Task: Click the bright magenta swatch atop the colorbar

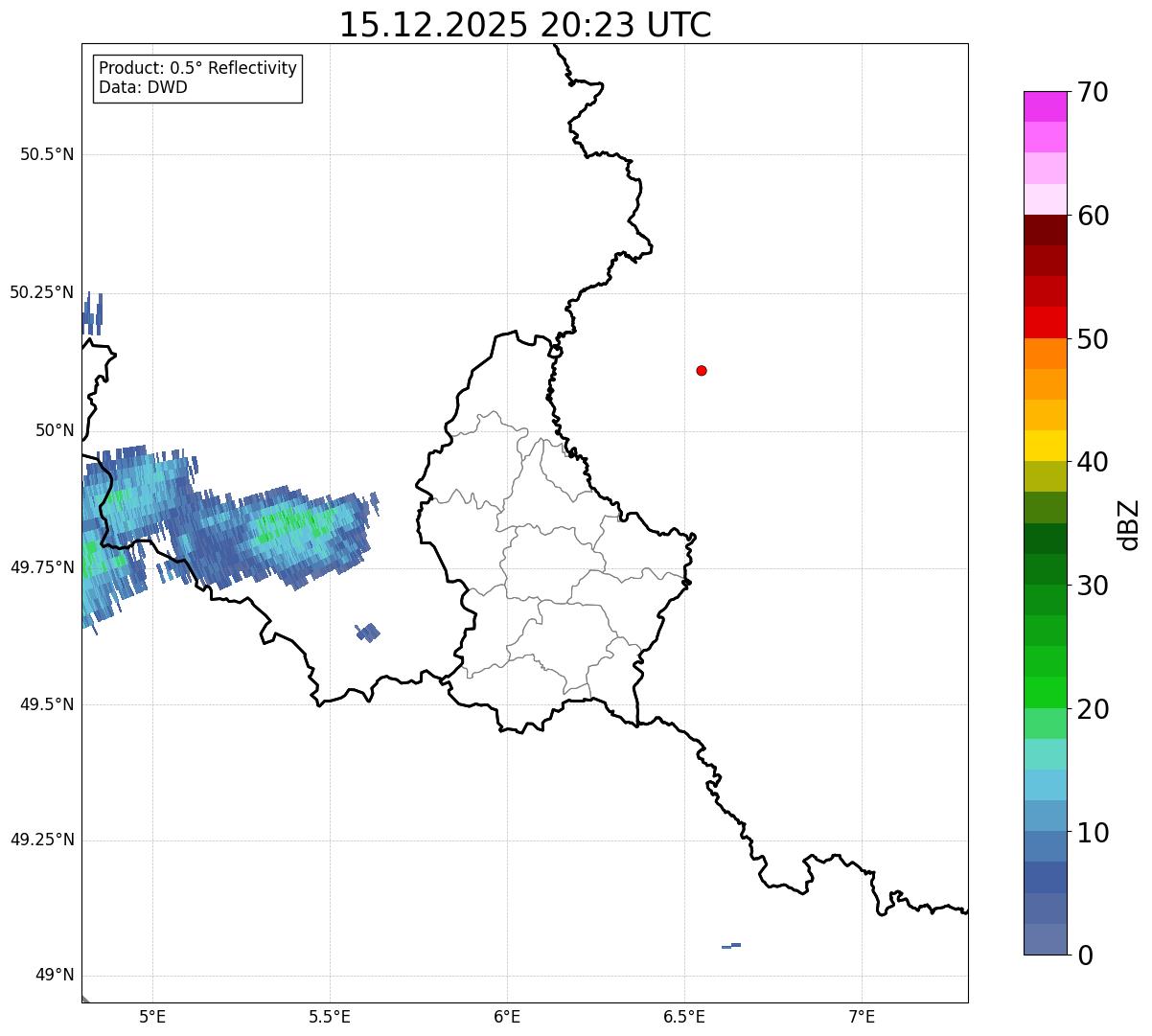Action: coord(1045,106)
